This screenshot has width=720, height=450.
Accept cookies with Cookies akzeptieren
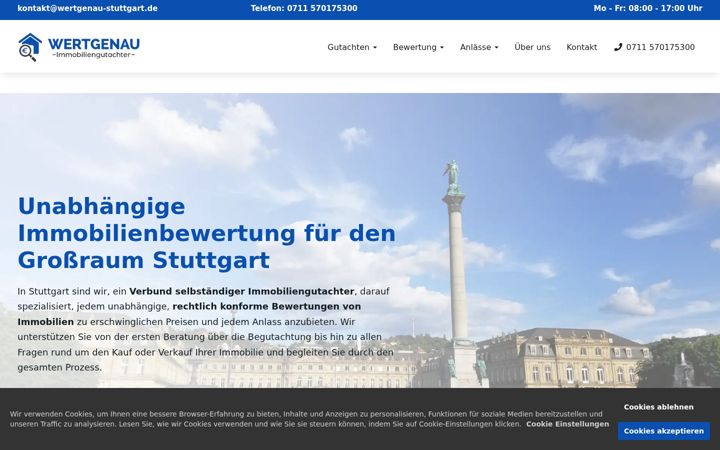[x=664, y=431]
